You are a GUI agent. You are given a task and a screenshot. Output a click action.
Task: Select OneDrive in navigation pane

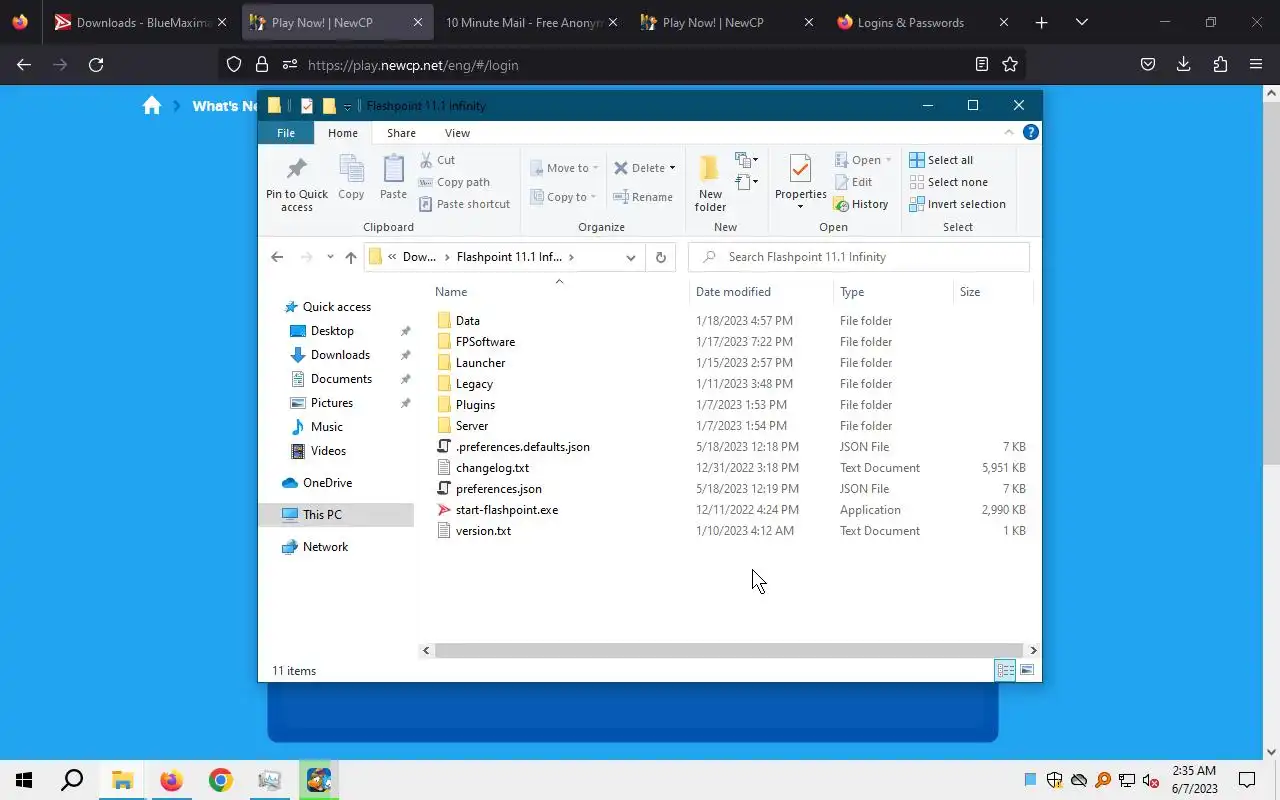(x=327, y=483)
